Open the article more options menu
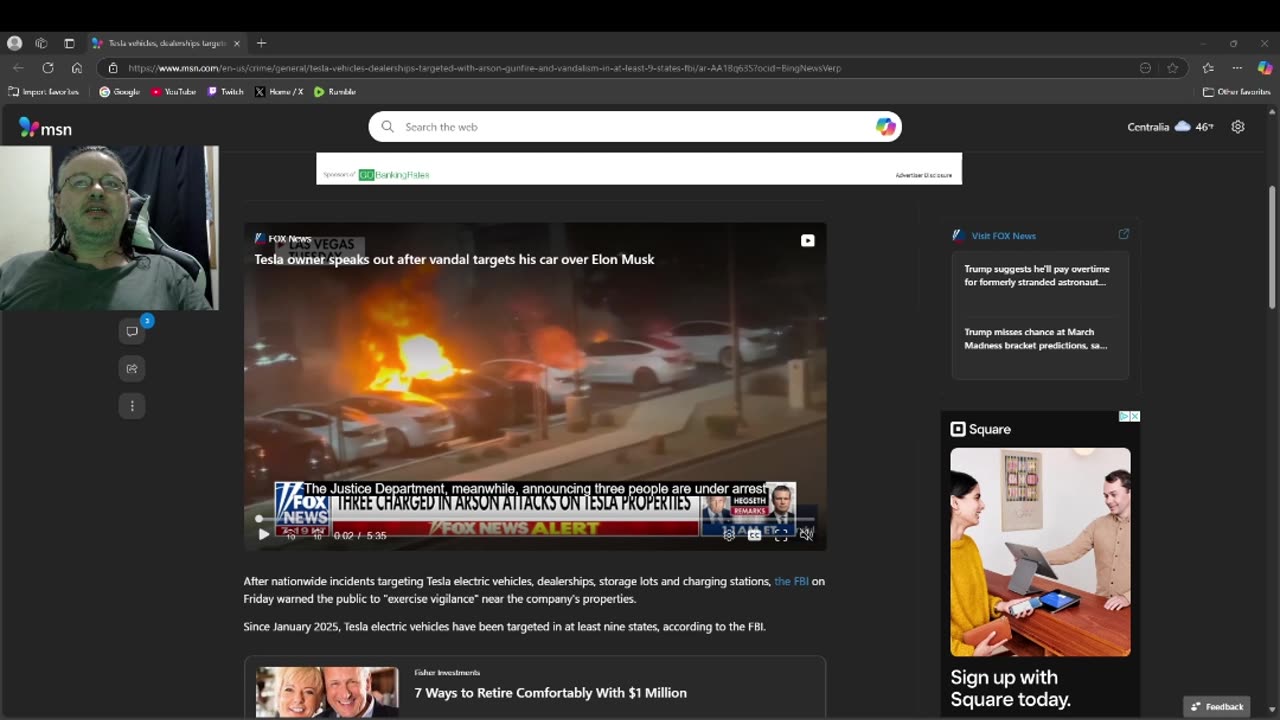1280x720 pixels. pyautogui.click(x=132, y=406)
